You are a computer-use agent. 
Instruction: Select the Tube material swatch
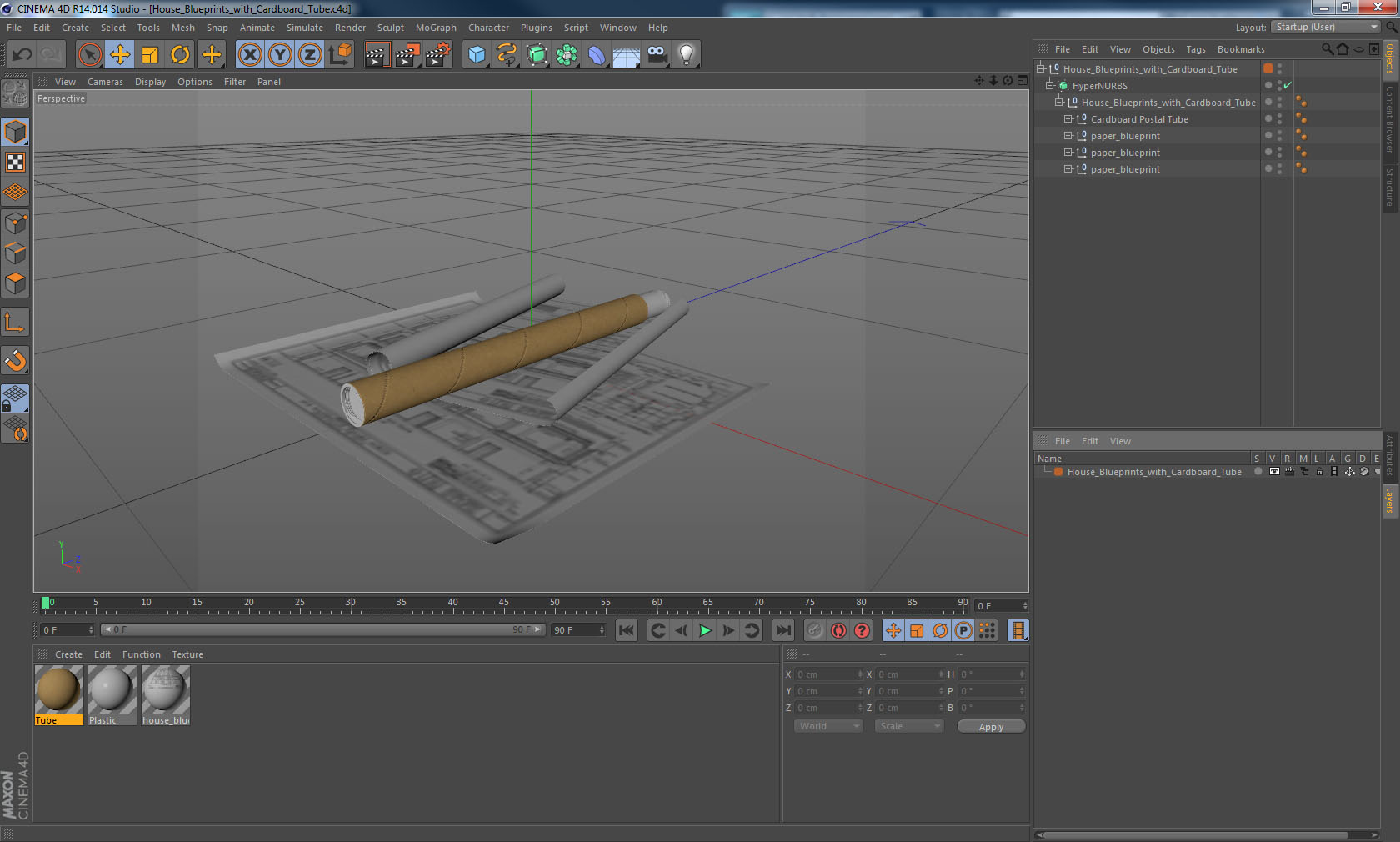[58, 690]
